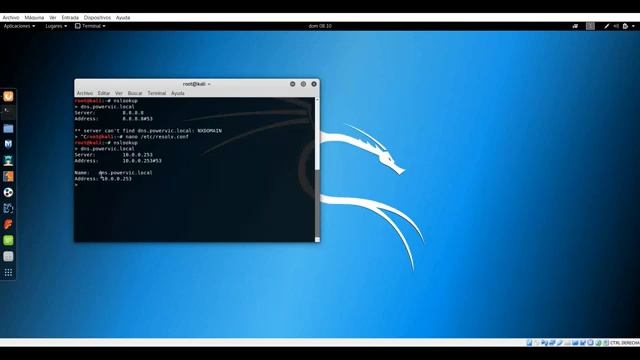Click the optical drive status icon
The width and height of the screenshot is (640, 360).
[x=537, y=343]
